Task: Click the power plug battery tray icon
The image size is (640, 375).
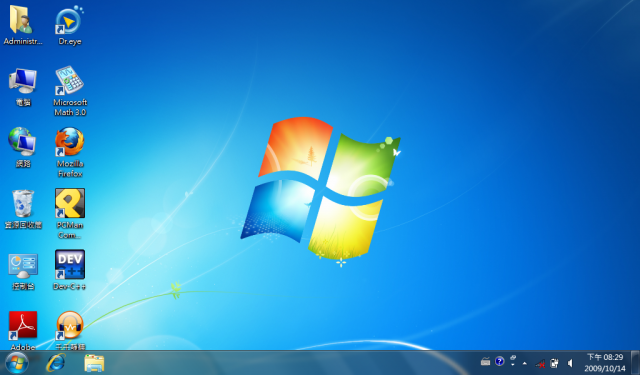Action: point(554,363)
